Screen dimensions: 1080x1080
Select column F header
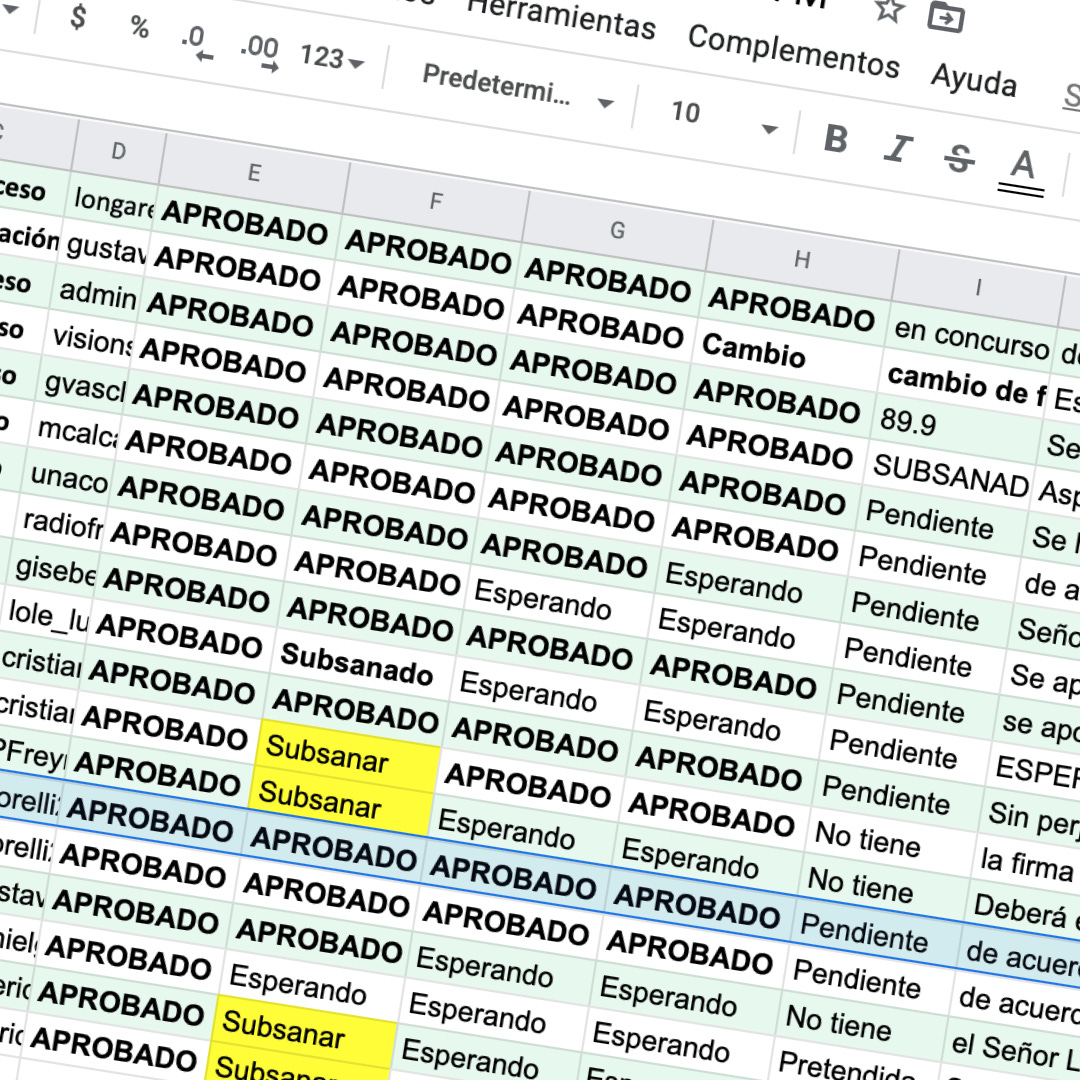click(436, 201)
